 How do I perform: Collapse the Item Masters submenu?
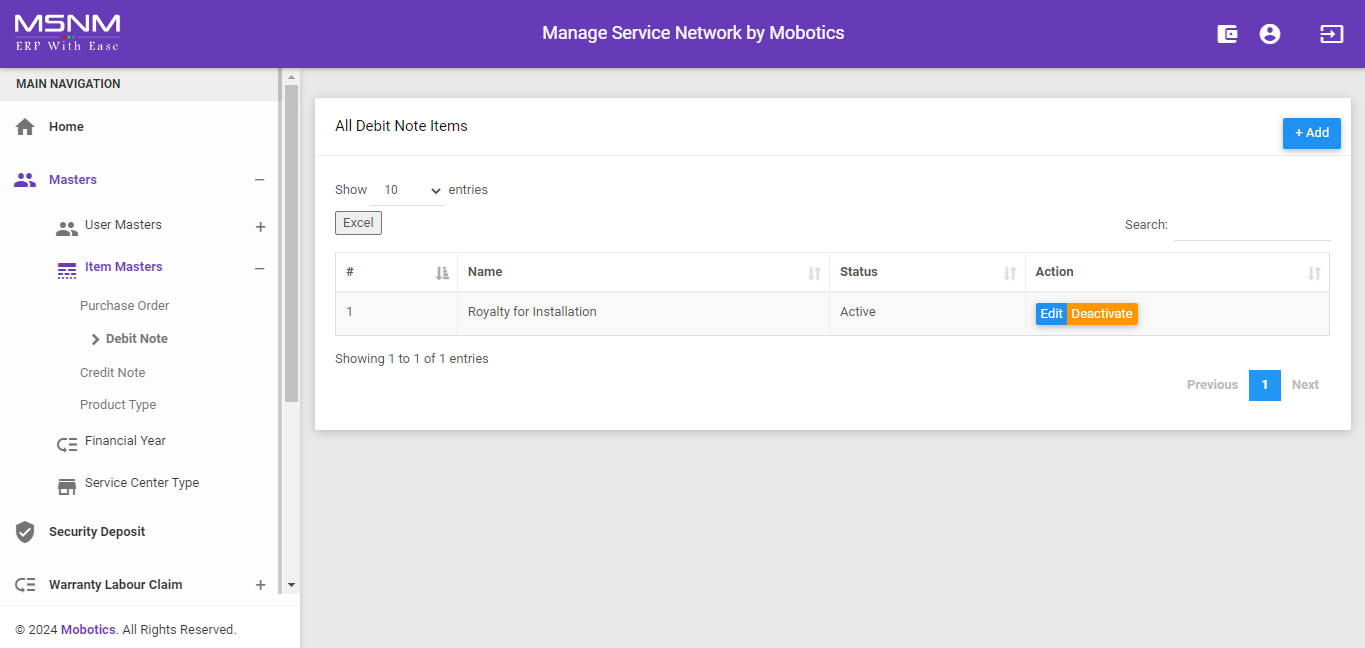259,268
